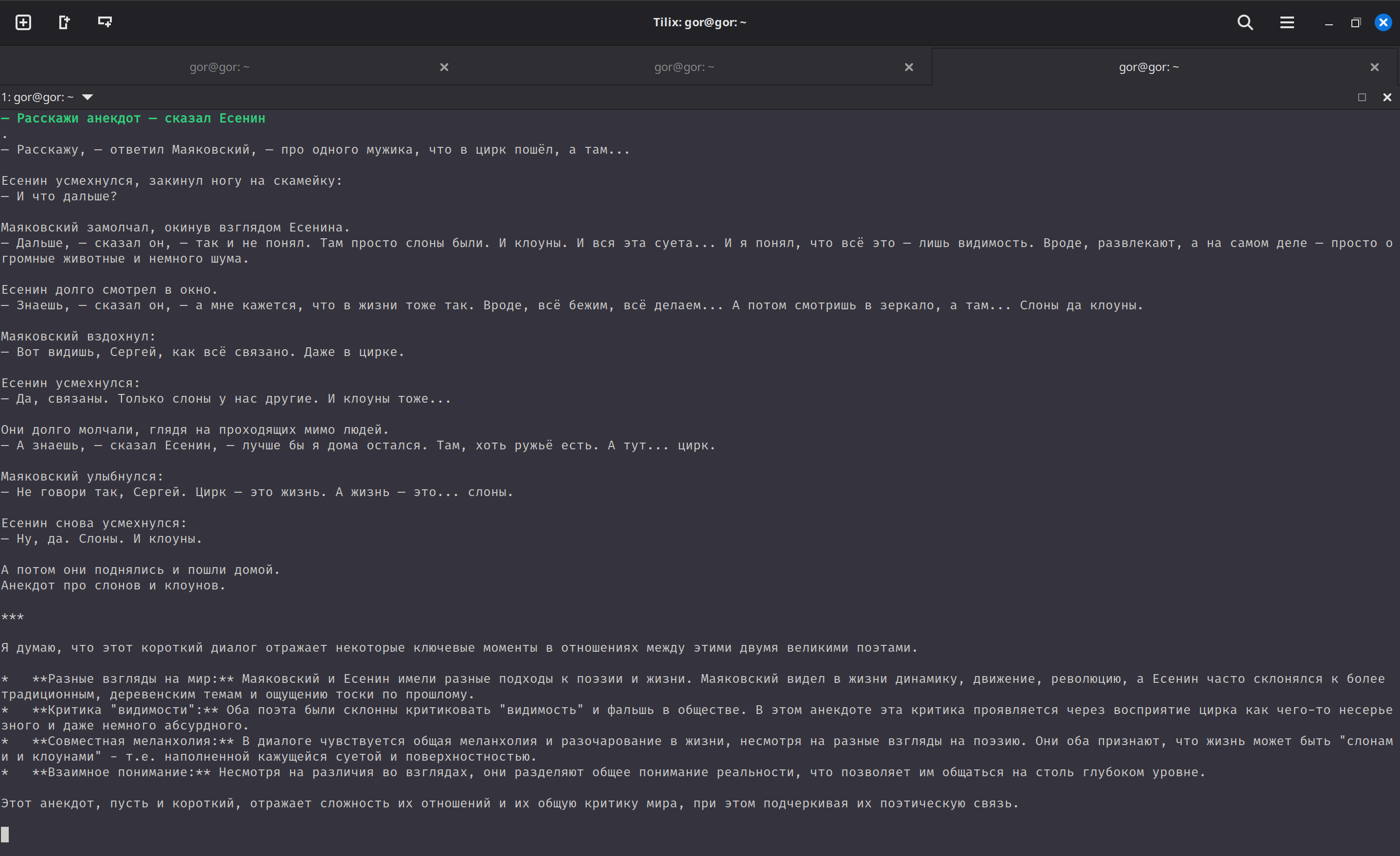Click the '1: gor@gor: ~' terminal title
Screen dimensions: 1400x856
click(37, 97)
